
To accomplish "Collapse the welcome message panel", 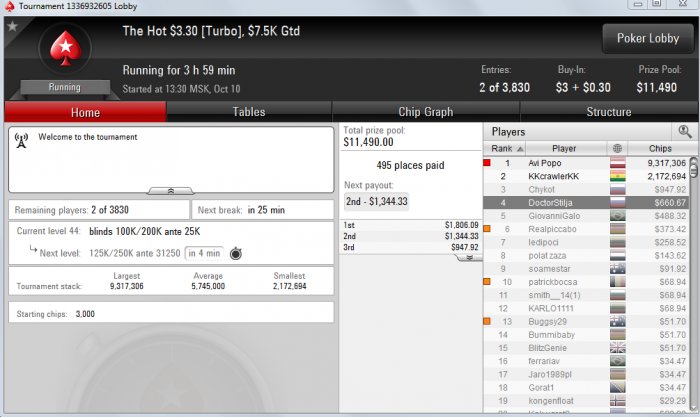I will click(x=171, y=191).
